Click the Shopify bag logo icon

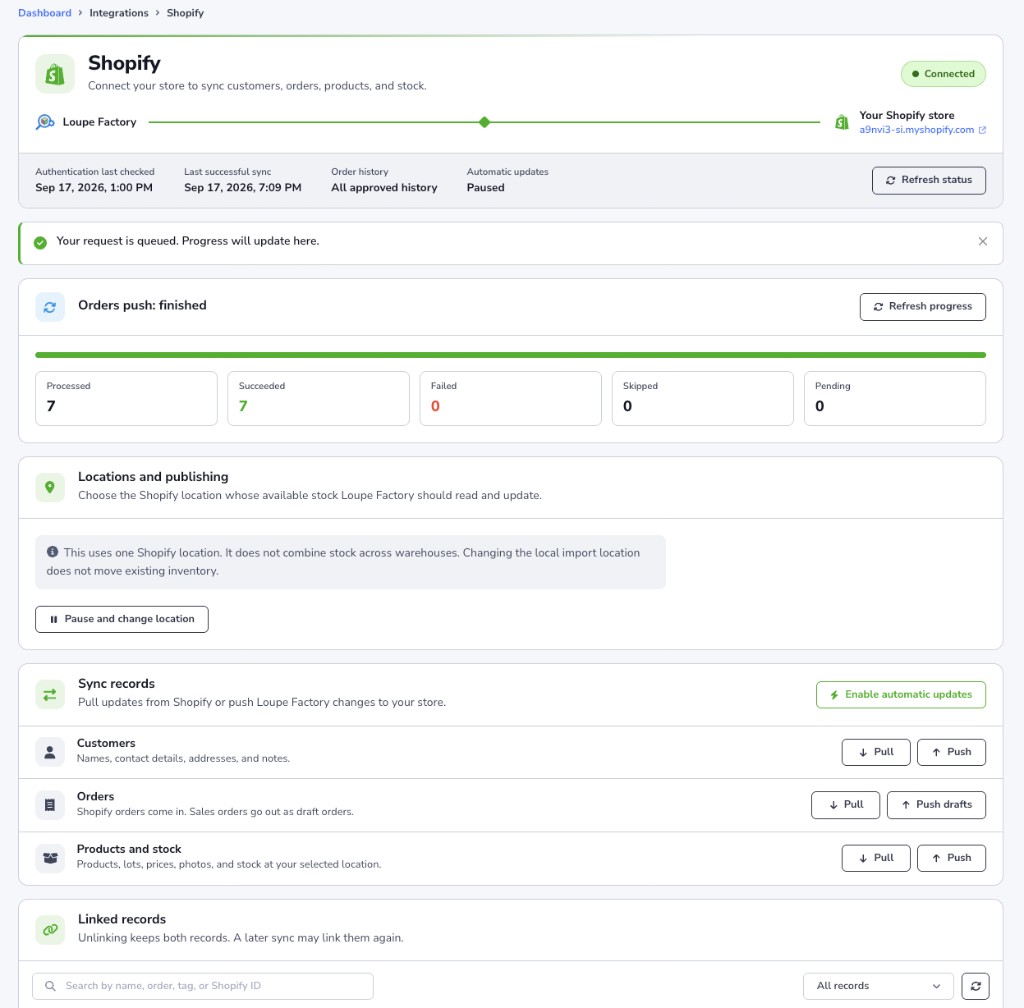(55, 74)
